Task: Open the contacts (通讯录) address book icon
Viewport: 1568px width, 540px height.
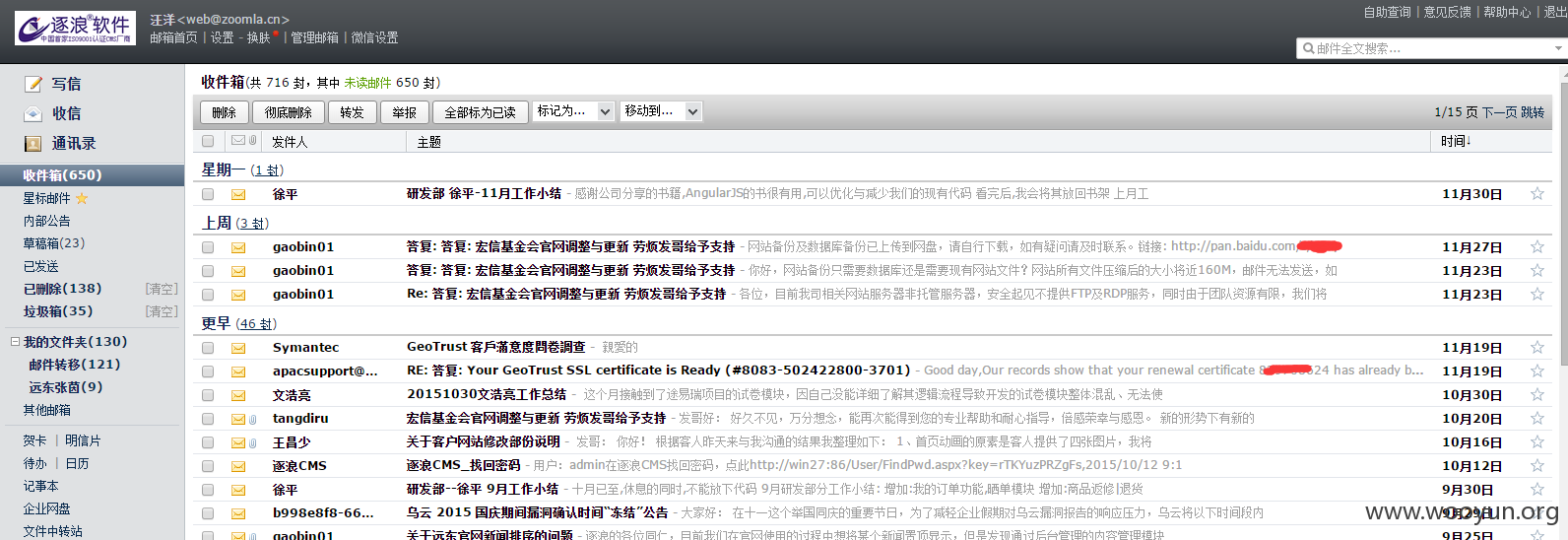Action: point(33,144)
